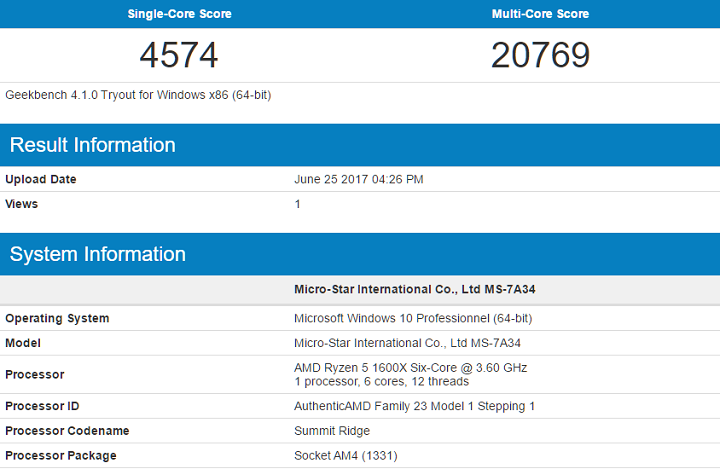Screen dimensions: 720x469
Task: Click the Processor Package label
Action: pyautogui.click(x=61, y=456)
